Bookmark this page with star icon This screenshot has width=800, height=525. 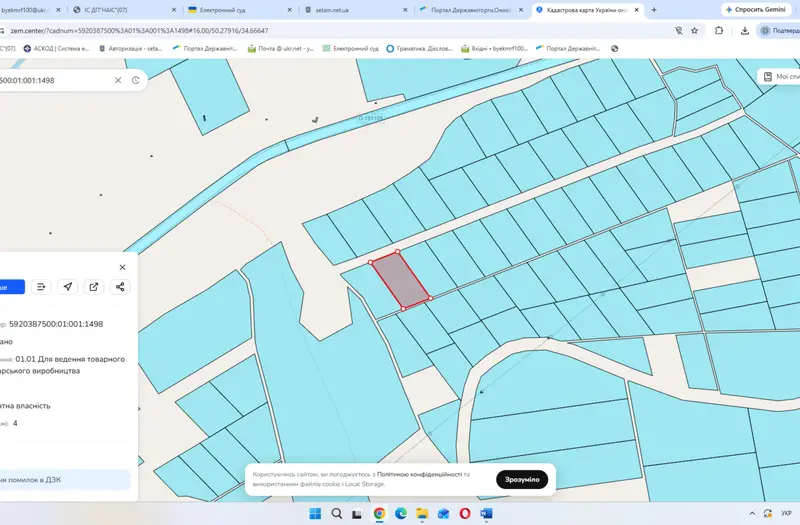(x=694, y=31)
